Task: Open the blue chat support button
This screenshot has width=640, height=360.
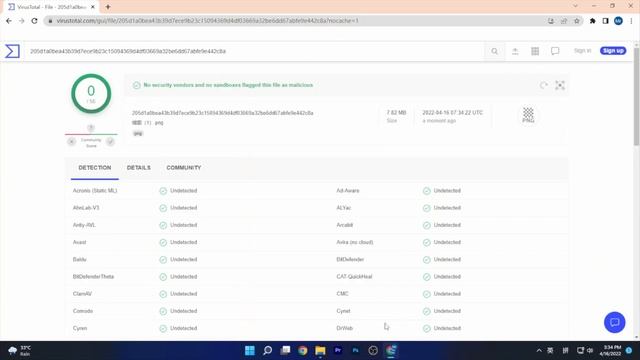Action: pos(614,322)
